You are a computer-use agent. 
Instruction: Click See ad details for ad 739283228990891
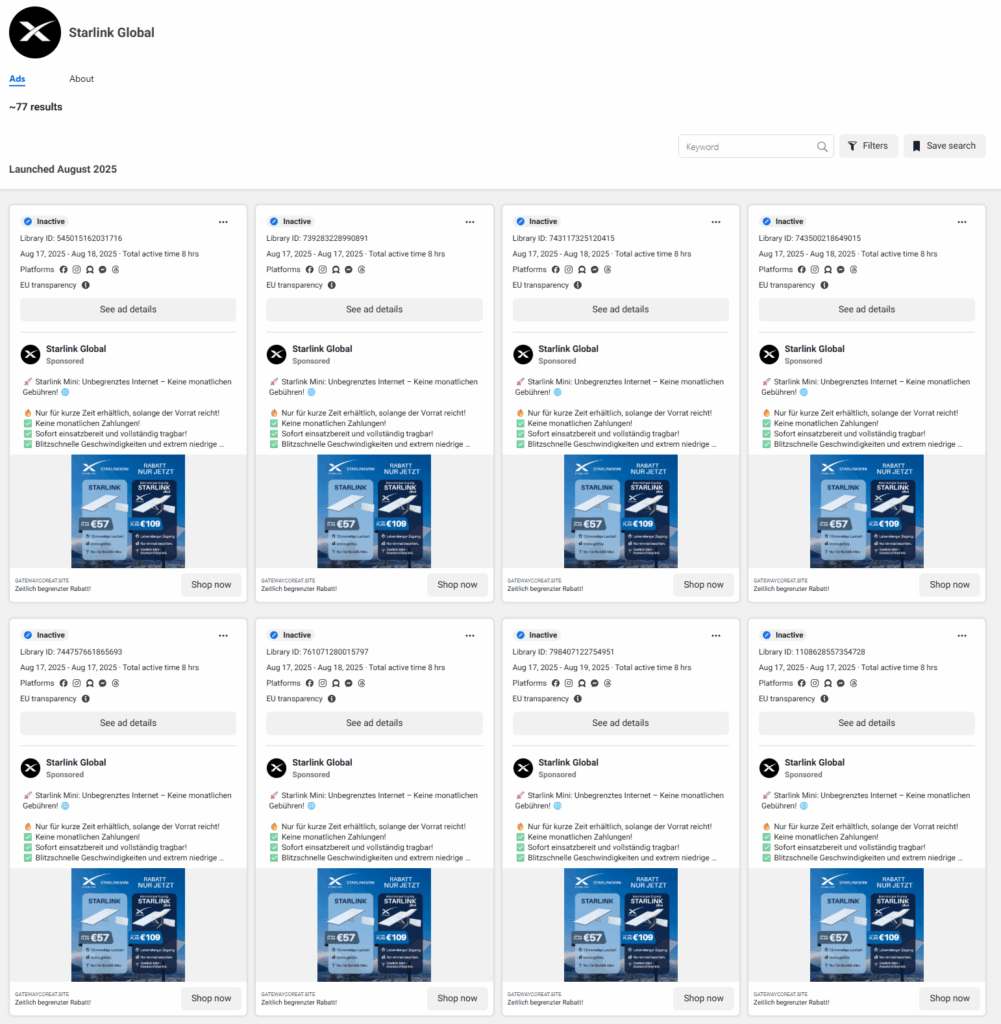click(x=374, y=310)
